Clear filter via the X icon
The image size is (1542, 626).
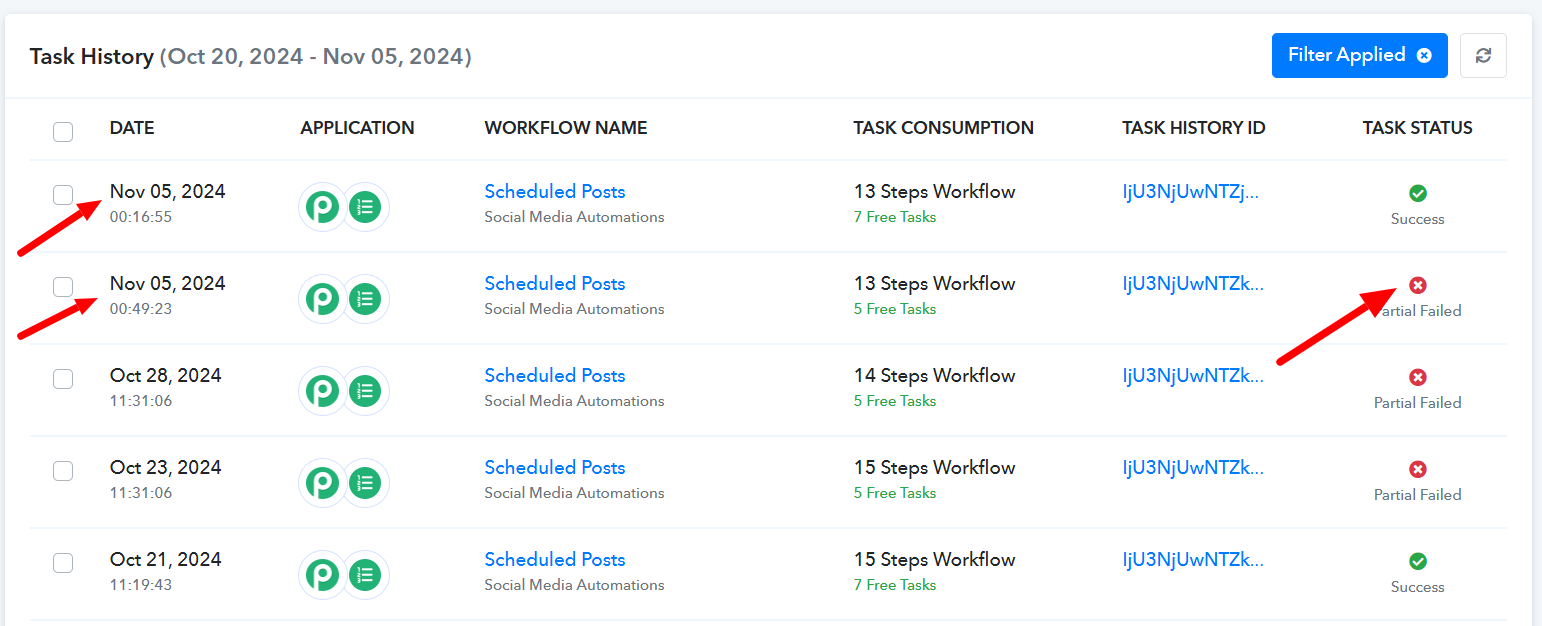tap(1424, 56)
